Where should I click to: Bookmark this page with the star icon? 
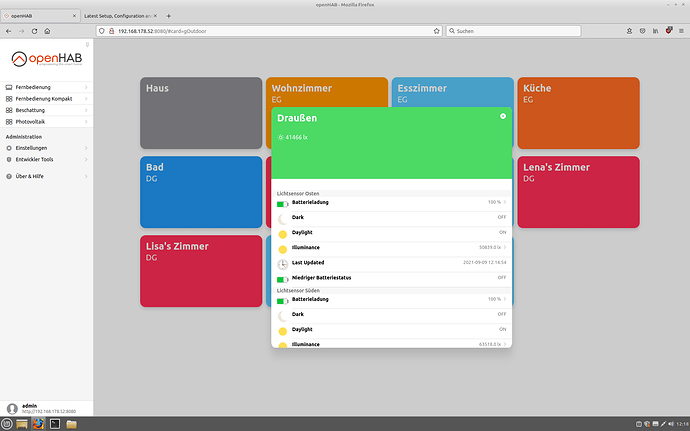tap(437, 31)
